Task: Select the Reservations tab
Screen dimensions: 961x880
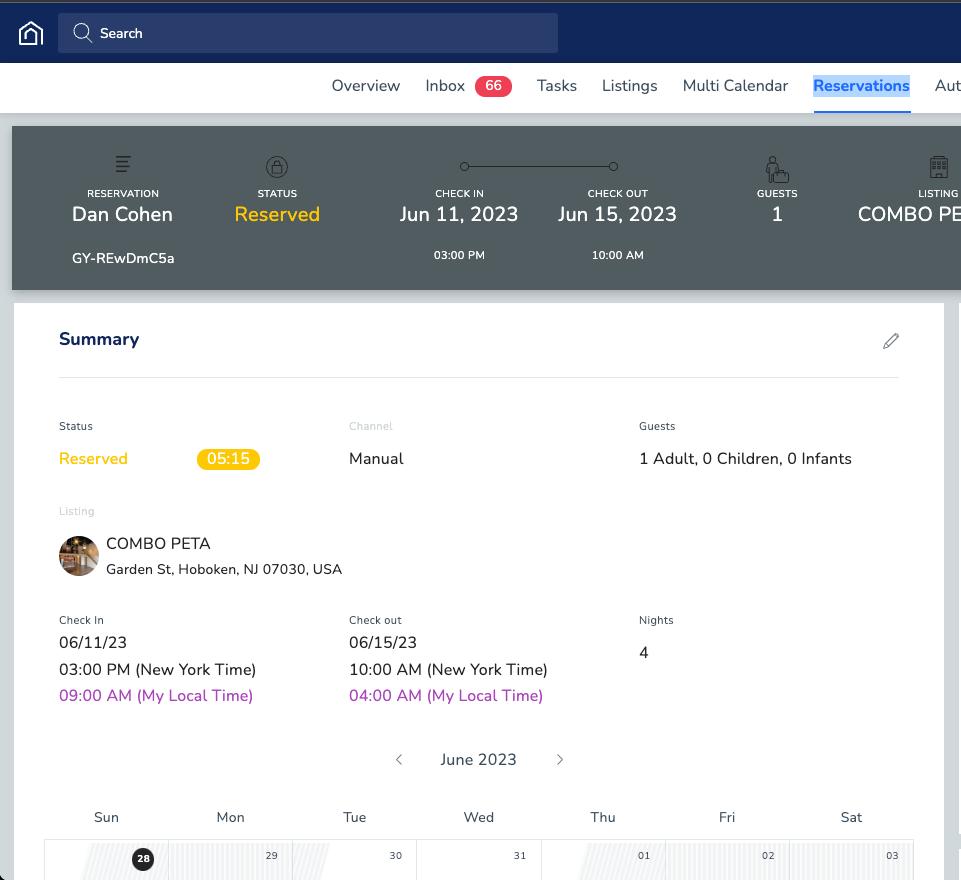Action: 861,86
